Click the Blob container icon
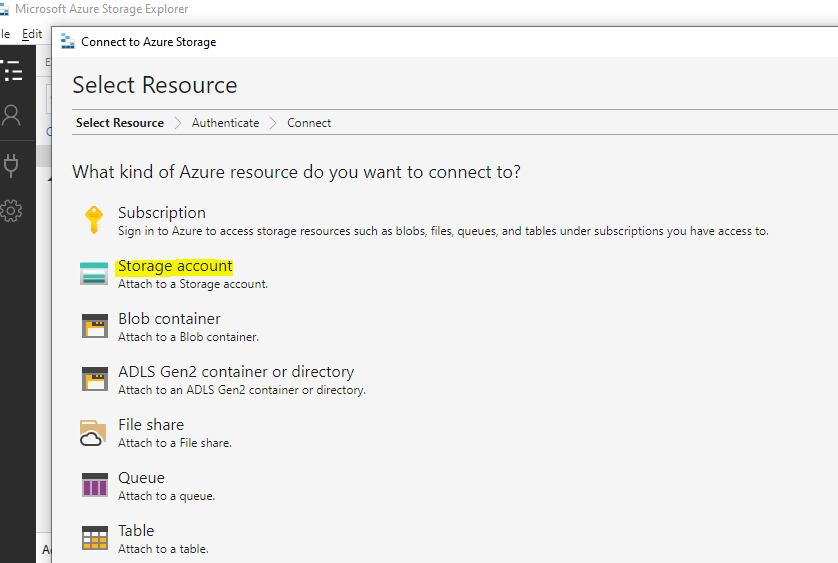 94,327
